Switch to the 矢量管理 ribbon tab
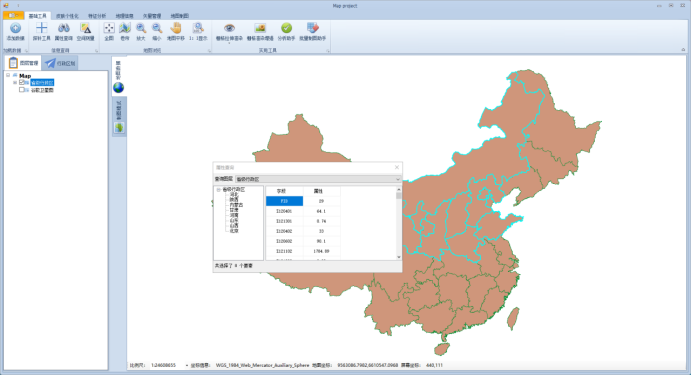691x376 pixels. 152,16
